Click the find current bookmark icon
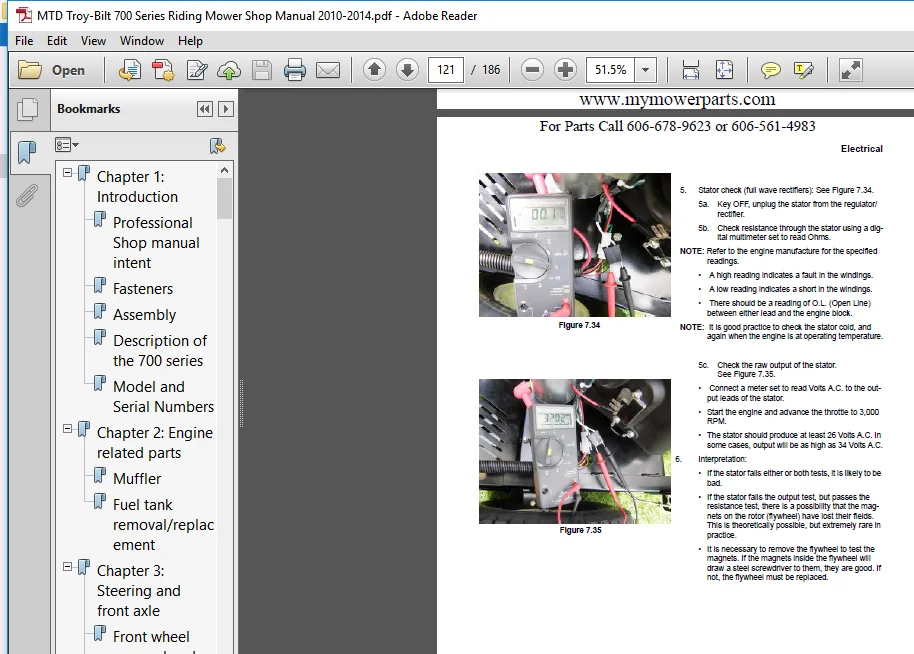The image size is (914, 654). click(217, 146)
